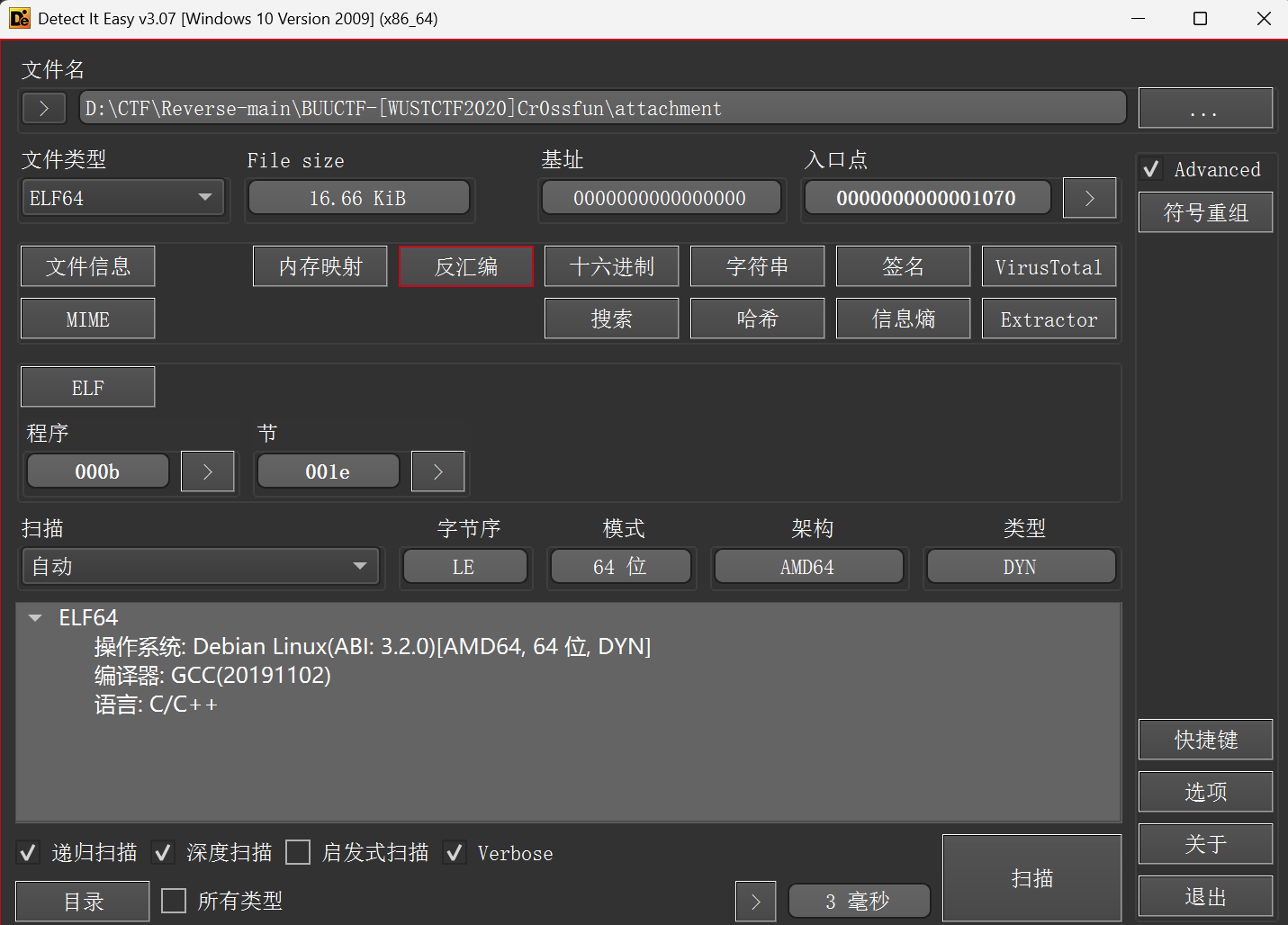Click the arrow icon beside entry point address

tap(1089, 198)
